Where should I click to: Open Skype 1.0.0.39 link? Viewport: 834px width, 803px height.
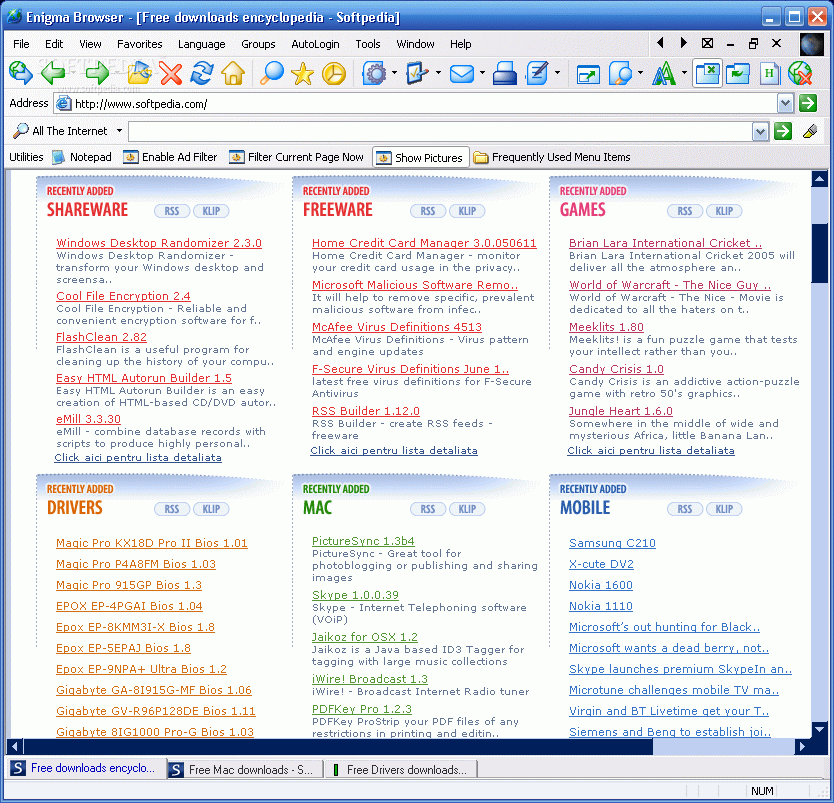pyautogui.click(x=355, y=595)
